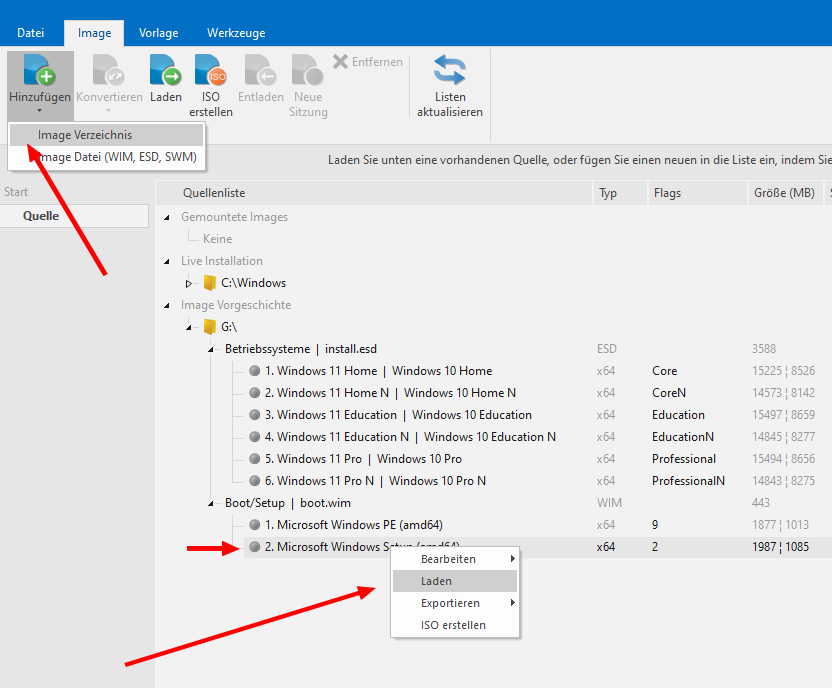Switch to the Image ribbon tab

click(x=94, y=33)
